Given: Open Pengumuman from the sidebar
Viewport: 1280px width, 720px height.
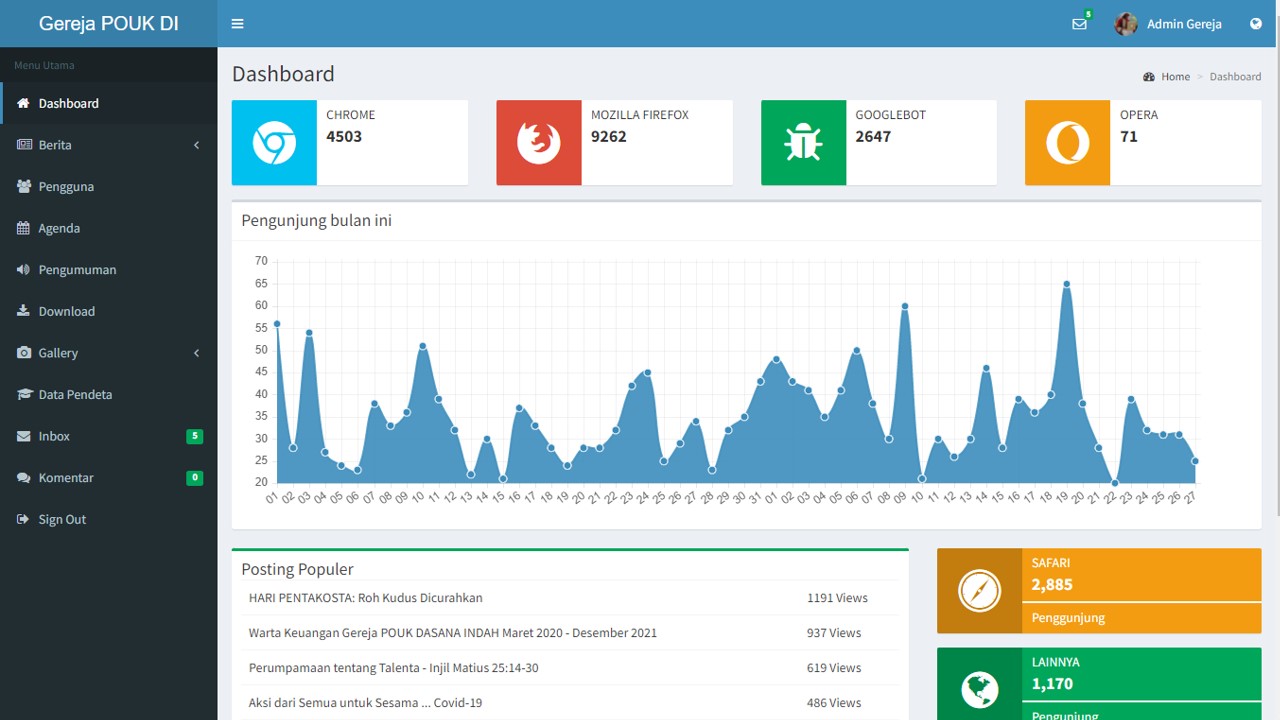Looking at the screenshot, I should (x=77, y=270).
